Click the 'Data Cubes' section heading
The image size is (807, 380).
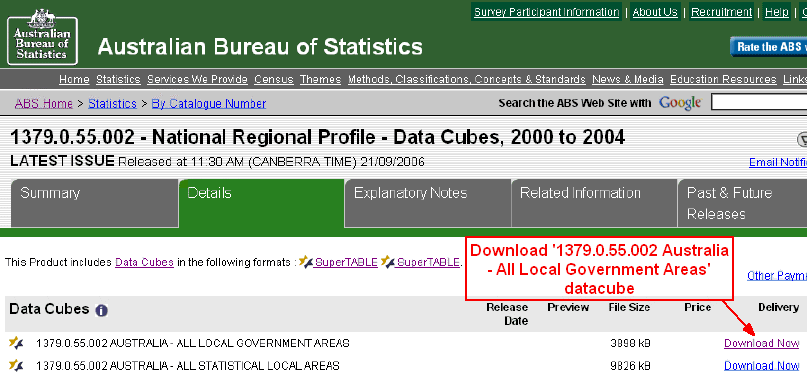(x=49, y=309)
